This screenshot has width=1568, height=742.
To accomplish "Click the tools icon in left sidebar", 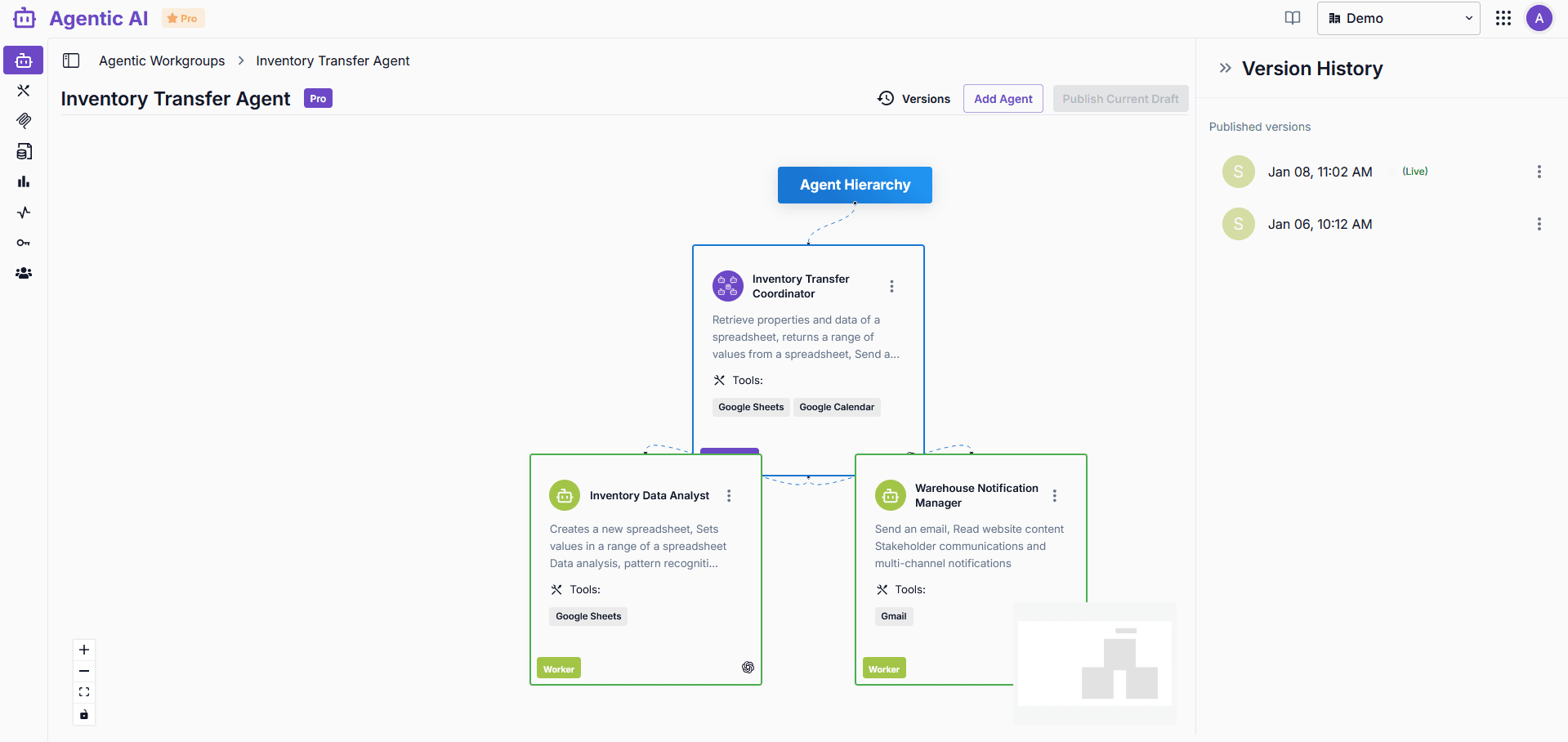I will click(24, 91).
